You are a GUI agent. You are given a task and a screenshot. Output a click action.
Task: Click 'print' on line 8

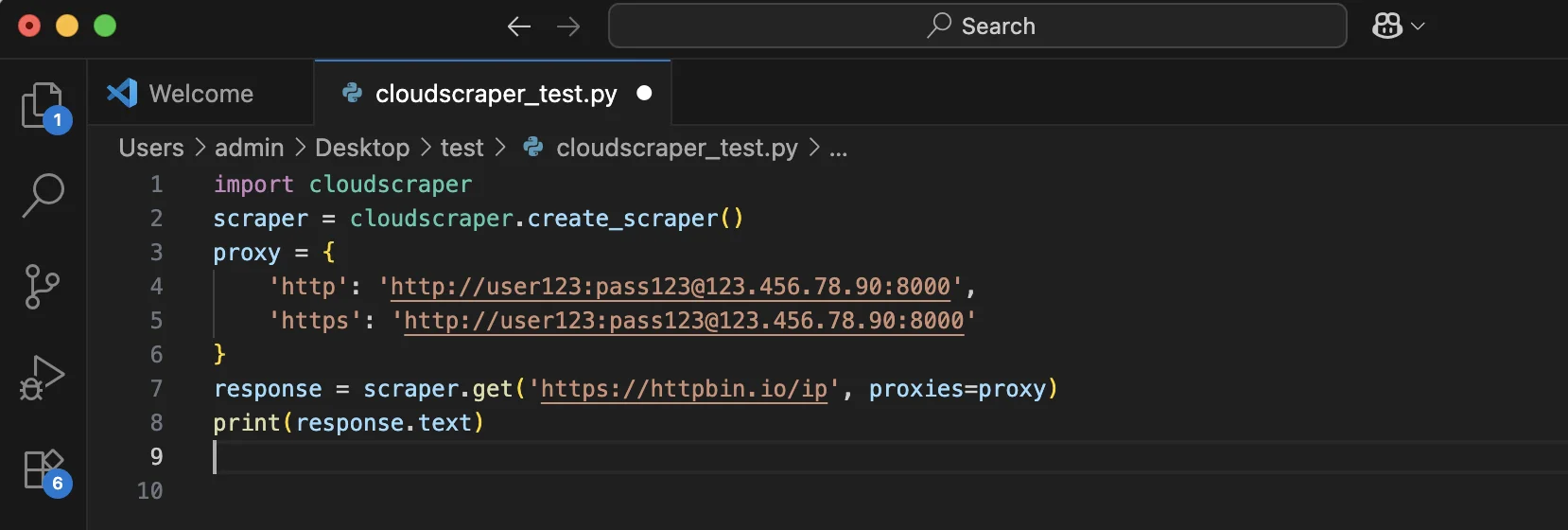click(247, 423)
